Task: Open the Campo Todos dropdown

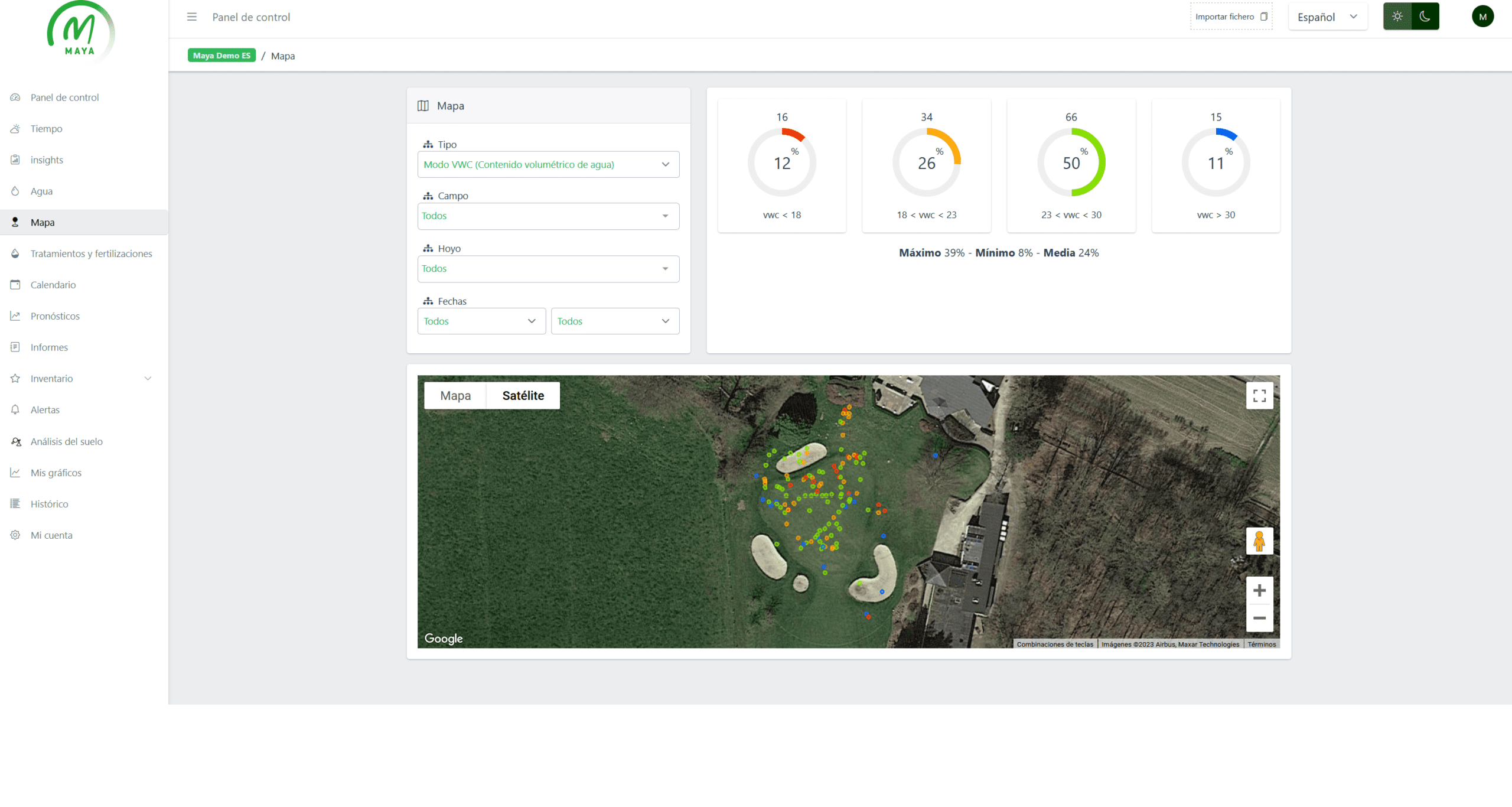Action: point(548,216)
